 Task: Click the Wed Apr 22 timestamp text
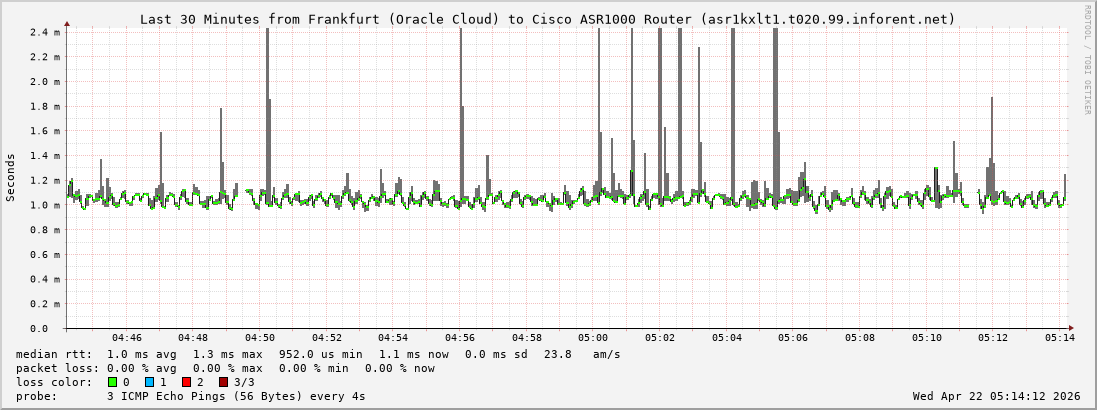click(996, 396)
